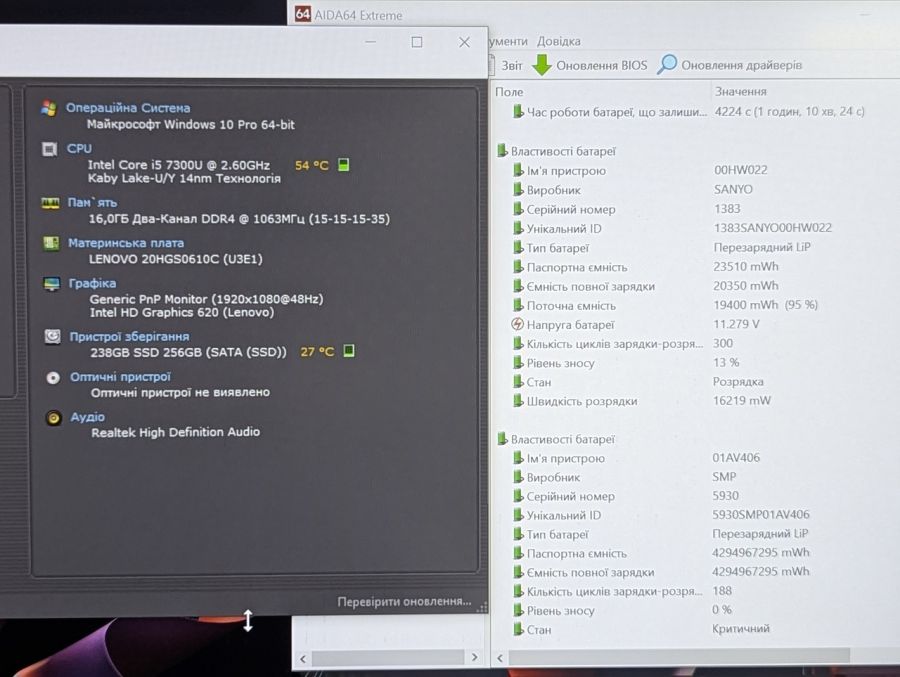Click the monitor icon beside Графіка
Viewport: 900px width, 677px height.
(x=52, y=284)
